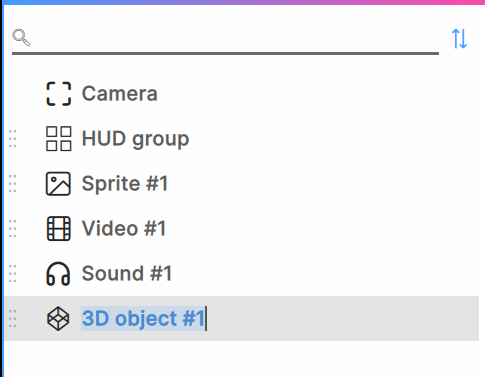Click the 3D object cube icon
This screenshot has height=377, width=485.
point(58,319)
